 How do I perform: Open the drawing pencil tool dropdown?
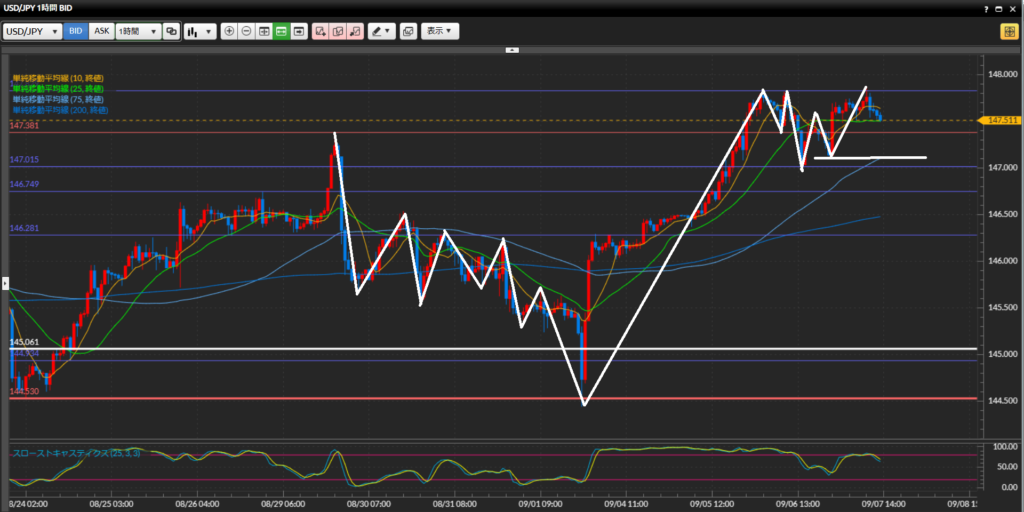pyautogui.click(x=381, y=31)
